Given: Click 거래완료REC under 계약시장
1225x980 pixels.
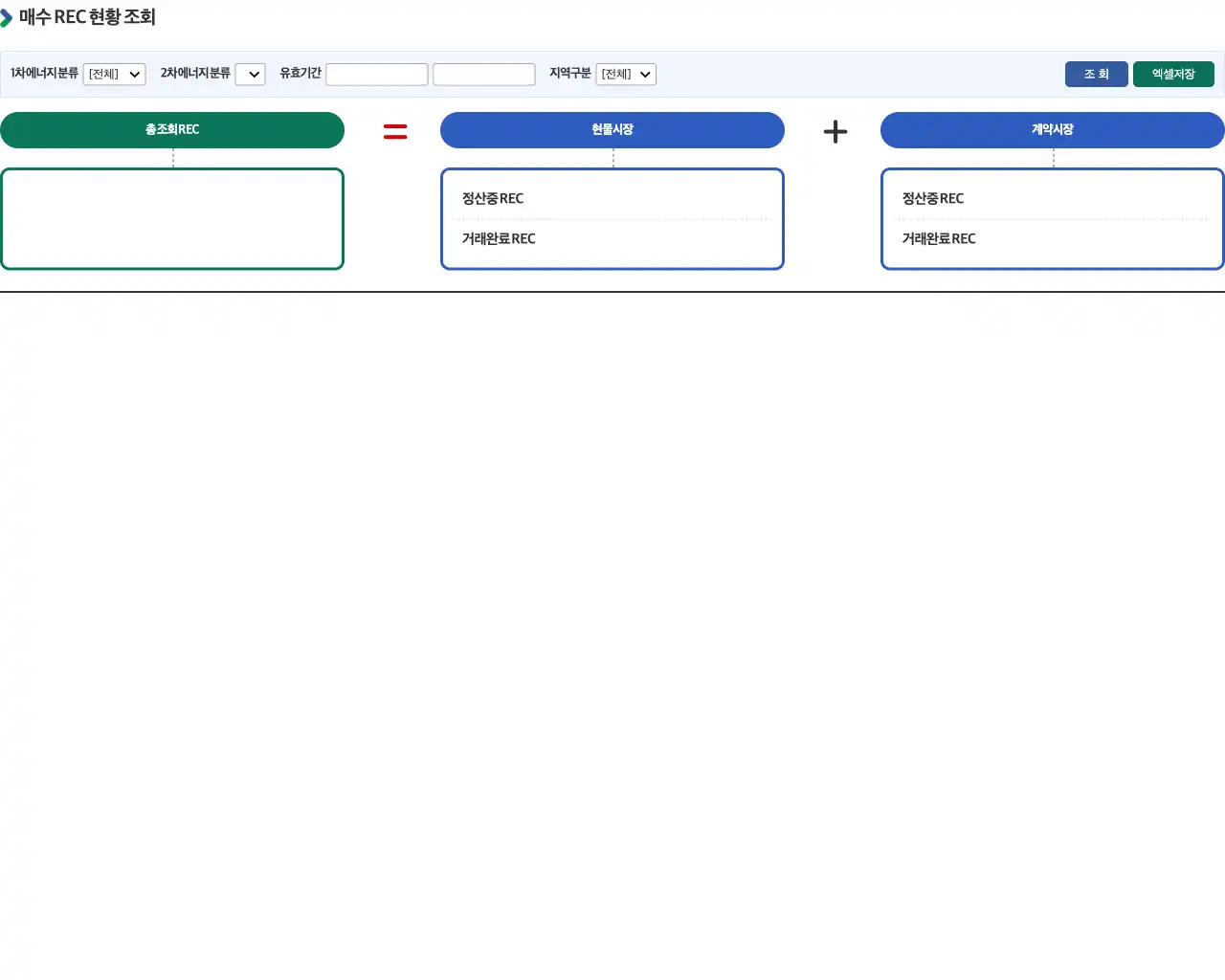Looking at the screenshot, I should click(939, 239).
